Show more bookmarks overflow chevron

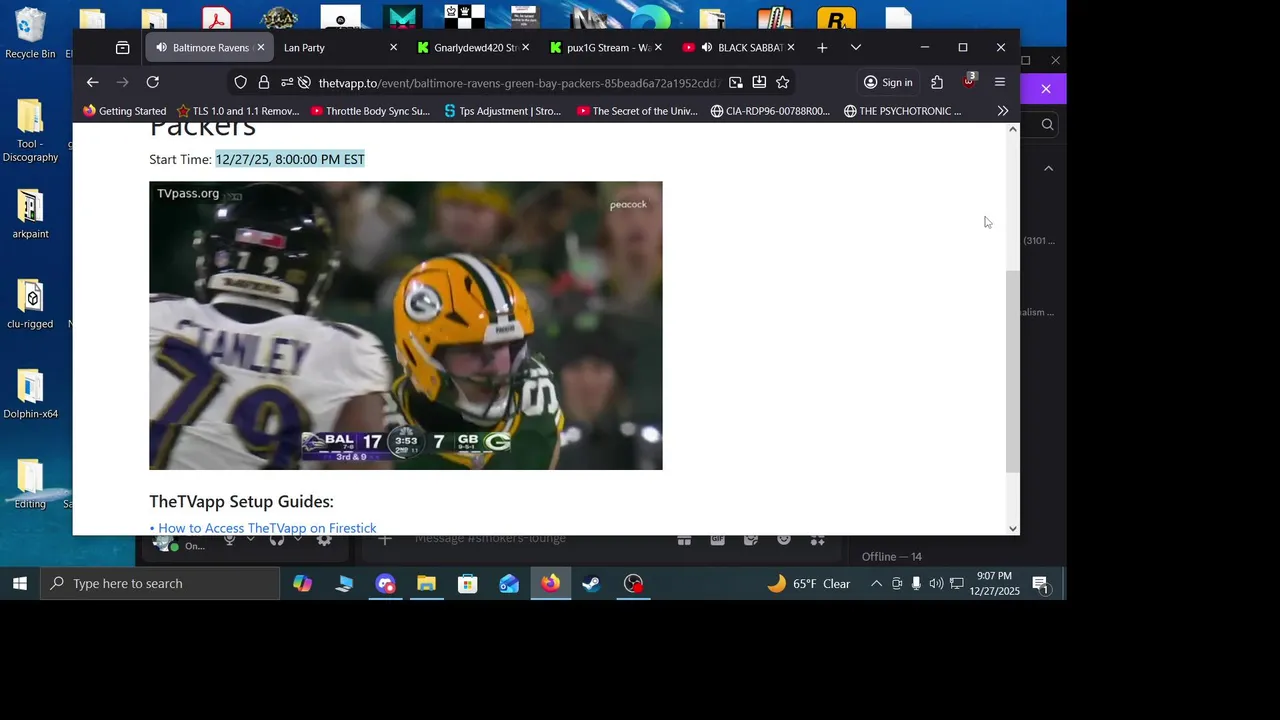[x=1003, y=111]
